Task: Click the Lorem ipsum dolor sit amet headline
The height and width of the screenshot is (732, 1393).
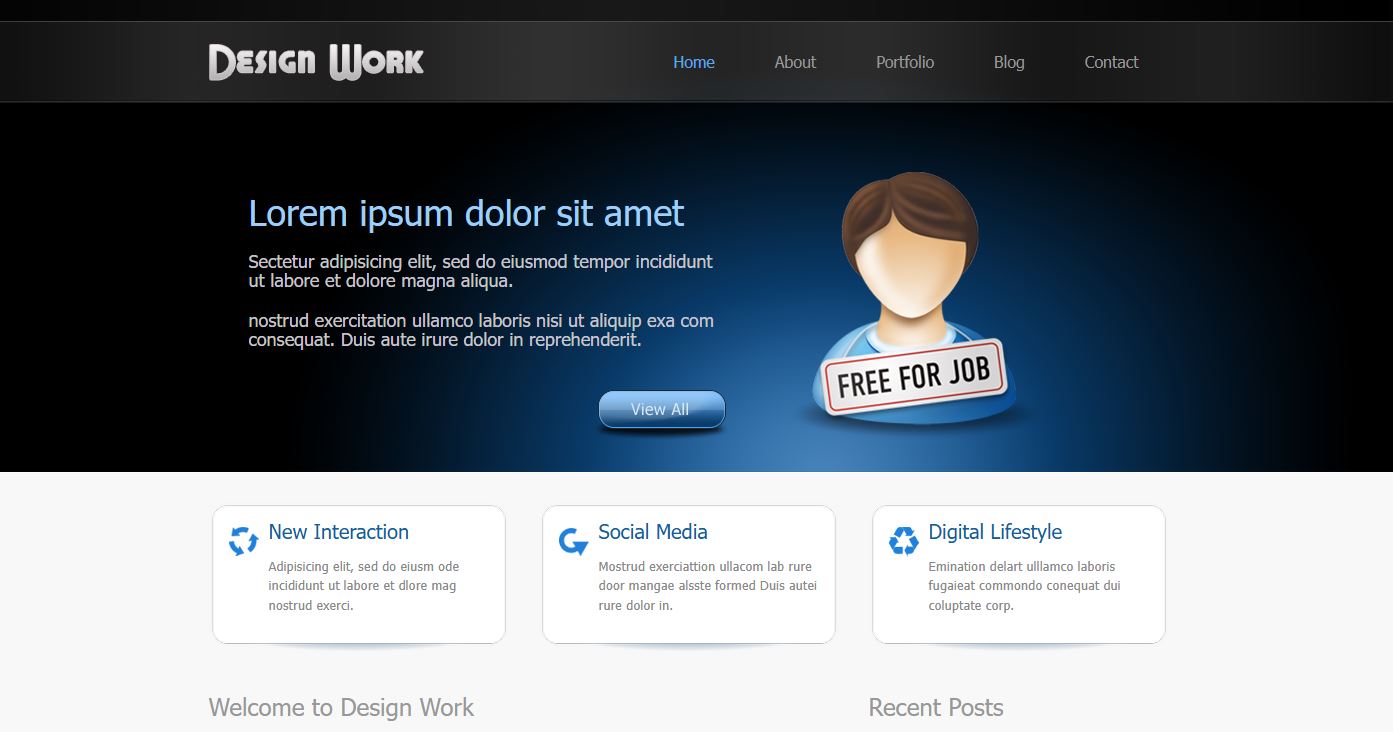Action: point(466,214)
